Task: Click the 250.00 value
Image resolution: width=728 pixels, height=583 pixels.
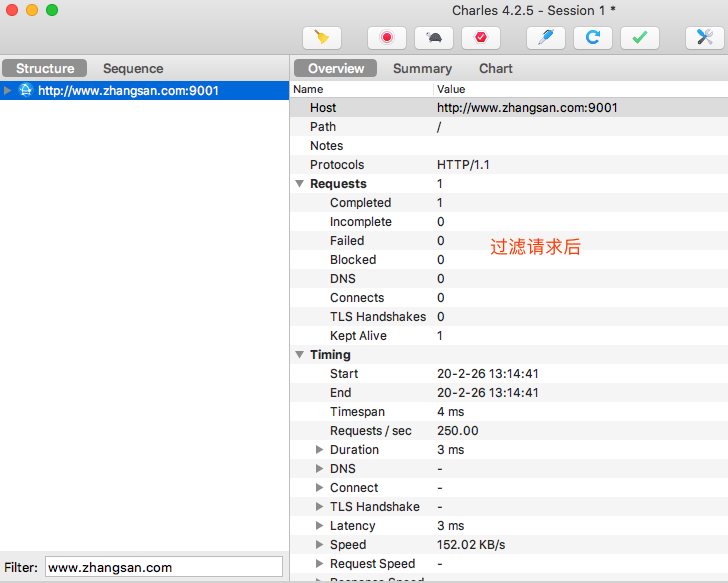Action: coord(457,431)
